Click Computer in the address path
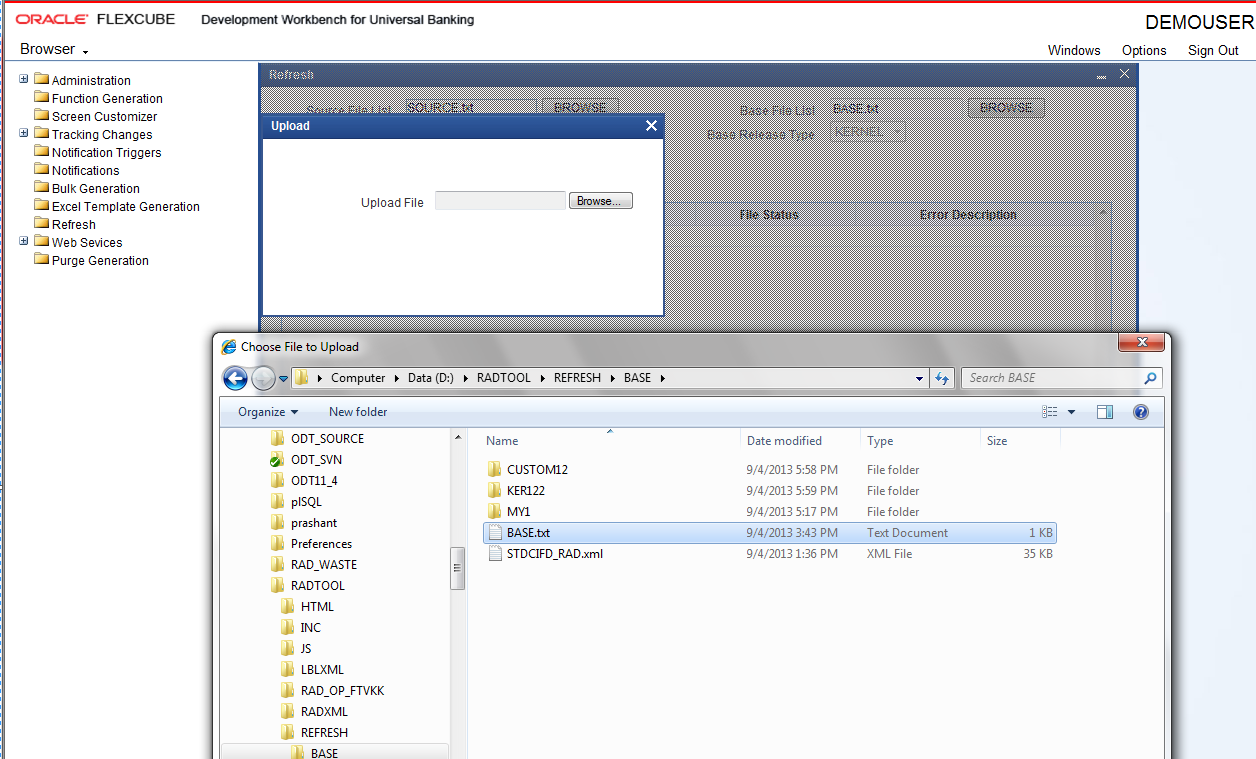The width and height of the screenshot is (1256, 759). pyautogui.click(x=358, y=378)
